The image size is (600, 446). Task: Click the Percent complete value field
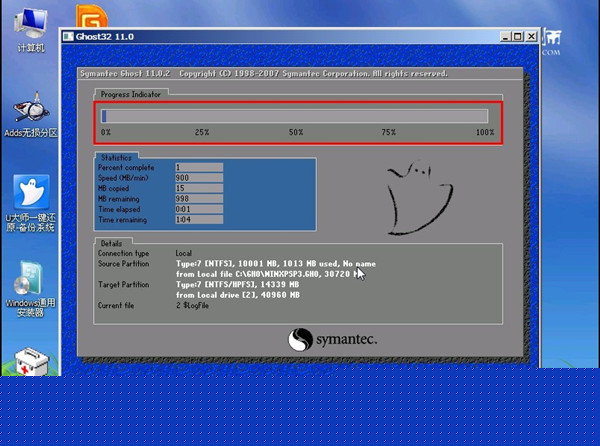point(199,167)
